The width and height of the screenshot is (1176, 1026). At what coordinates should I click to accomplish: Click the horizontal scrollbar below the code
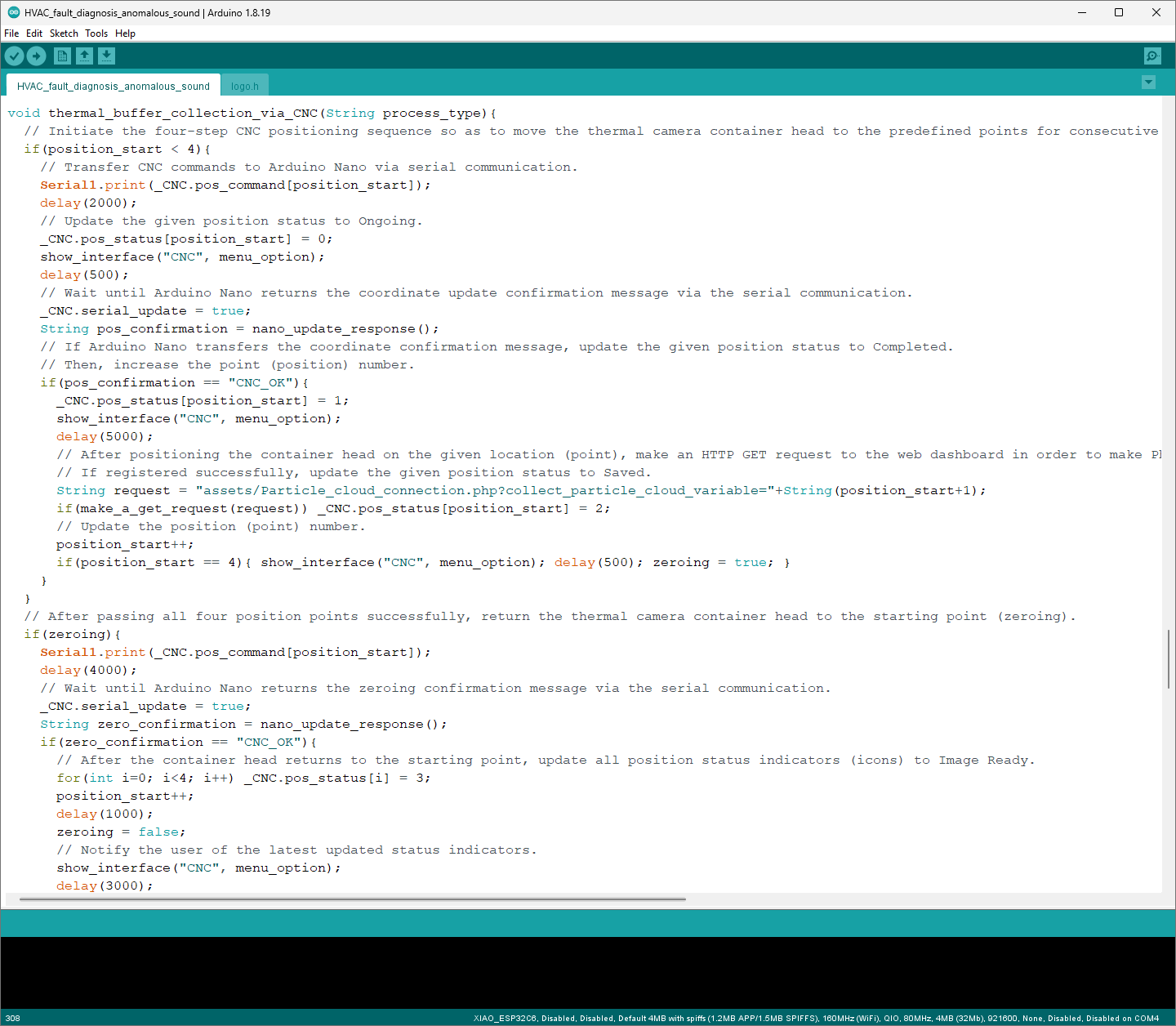point(351,899)
